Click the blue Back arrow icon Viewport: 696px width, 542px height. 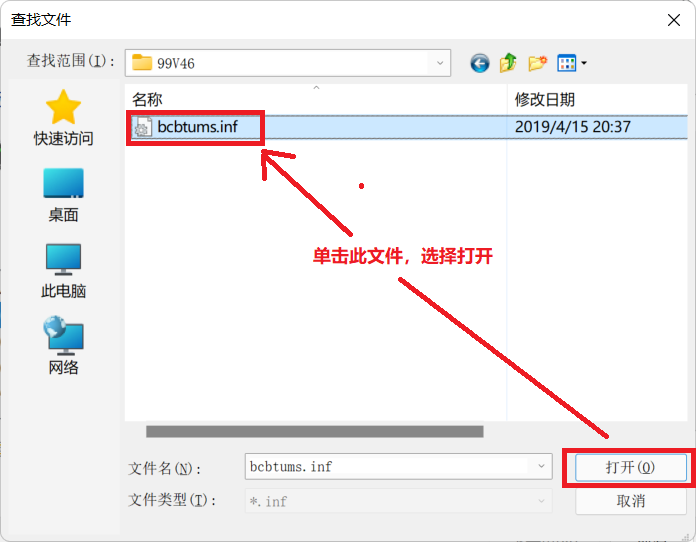pos(479,63)
